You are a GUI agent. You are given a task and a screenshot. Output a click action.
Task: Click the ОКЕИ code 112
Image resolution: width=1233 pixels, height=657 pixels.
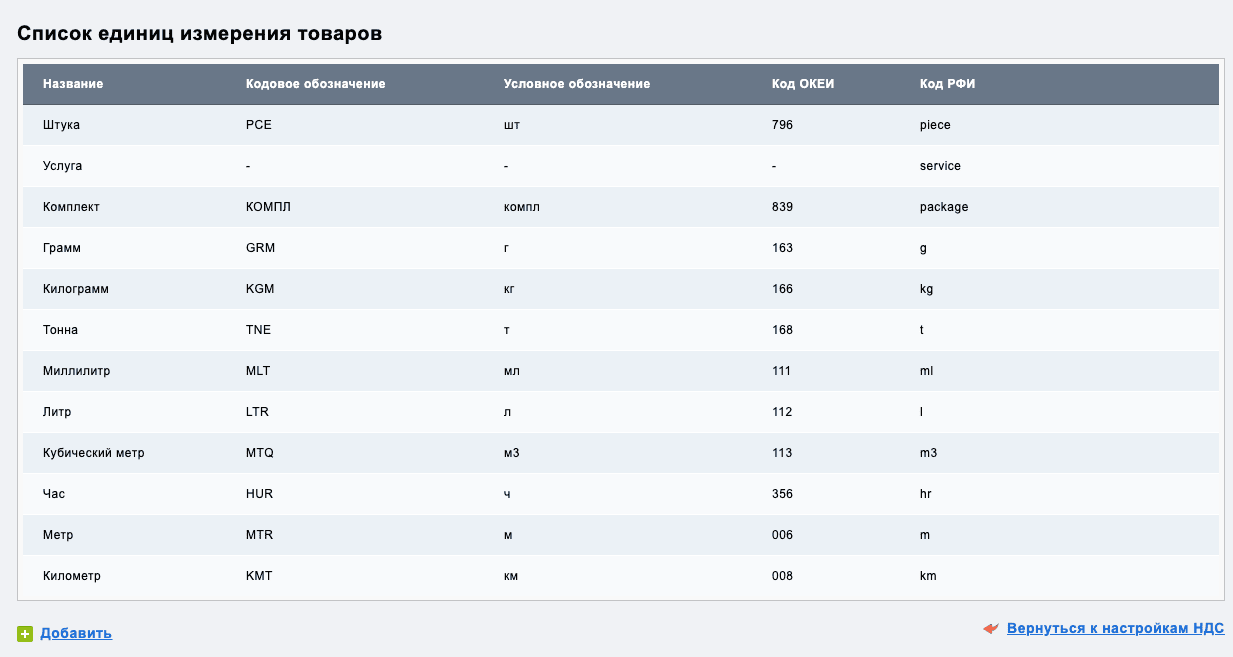782,412
